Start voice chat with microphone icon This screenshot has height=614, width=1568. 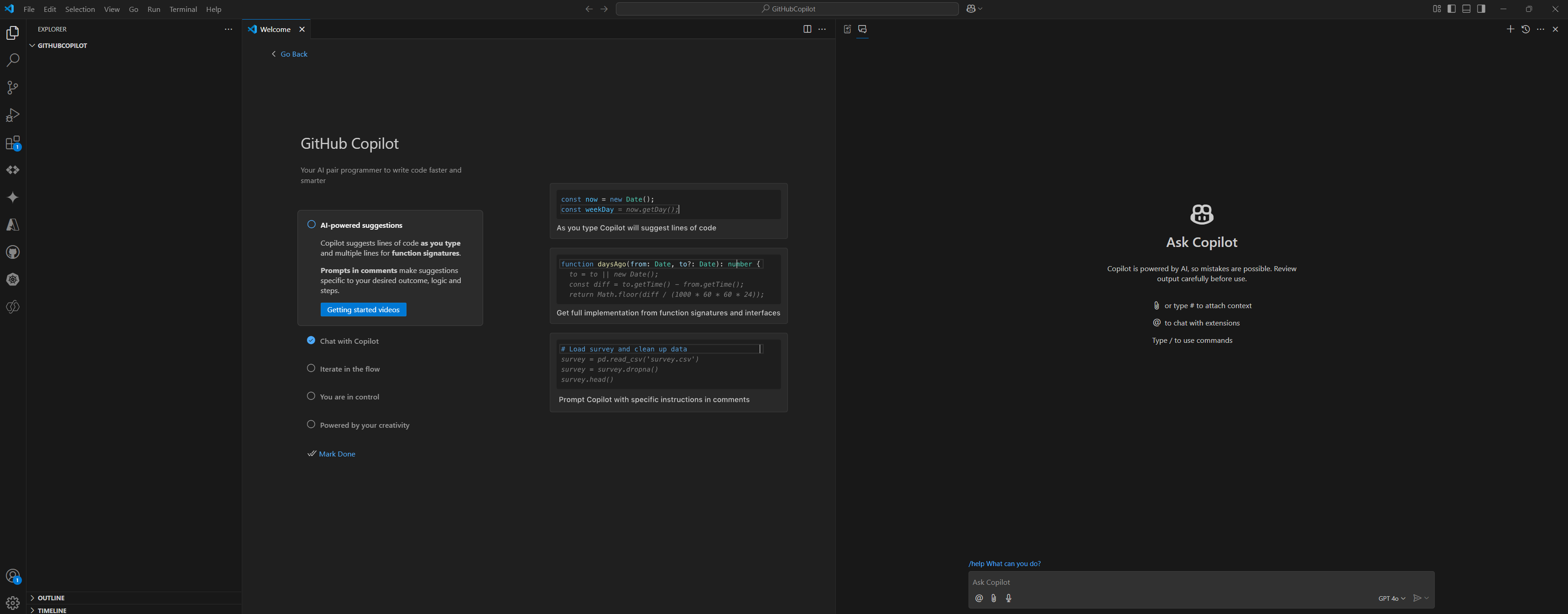point(1009,598)
